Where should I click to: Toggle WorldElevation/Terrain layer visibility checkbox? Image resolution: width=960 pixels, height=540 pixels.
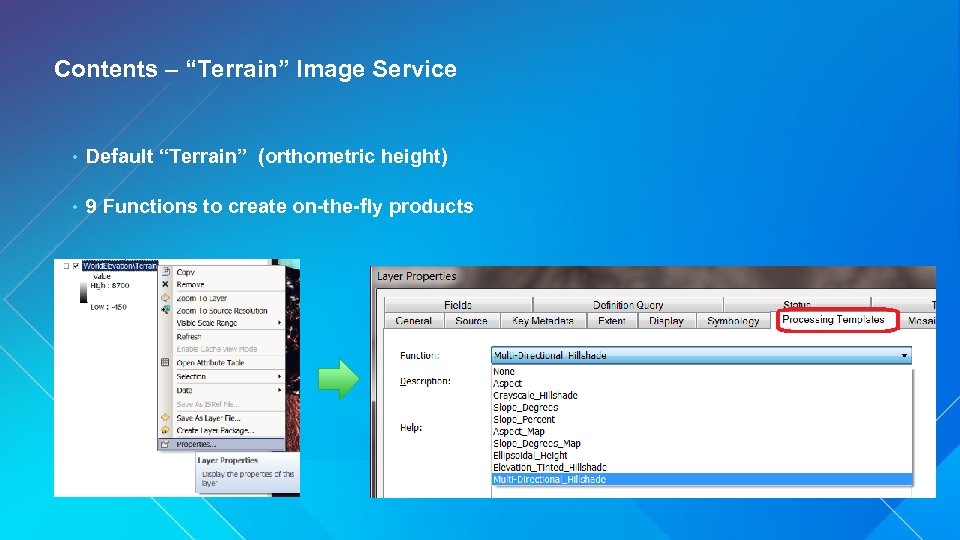tap(76, 266)
